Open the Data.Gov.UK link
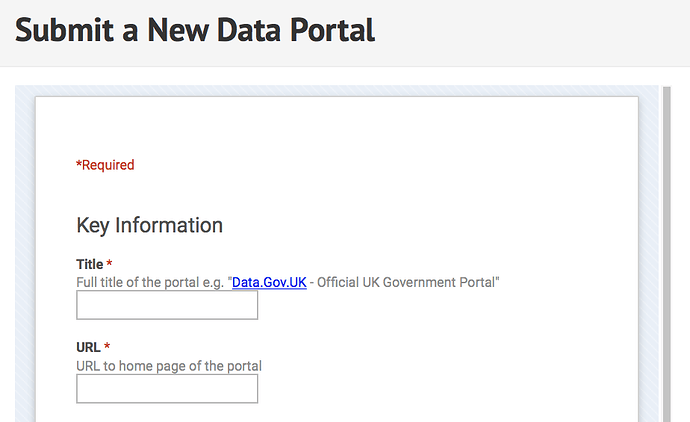 269,283
